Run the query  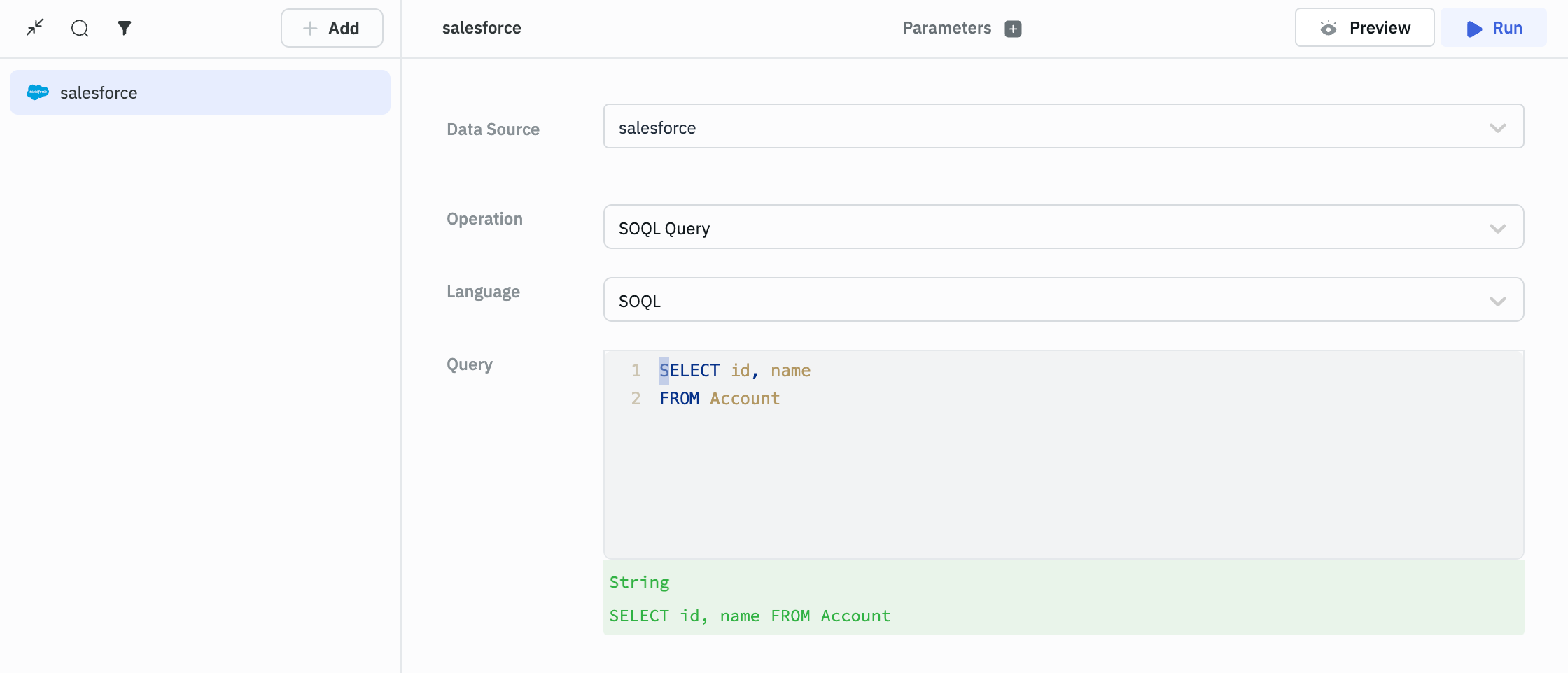[1494, 28]
